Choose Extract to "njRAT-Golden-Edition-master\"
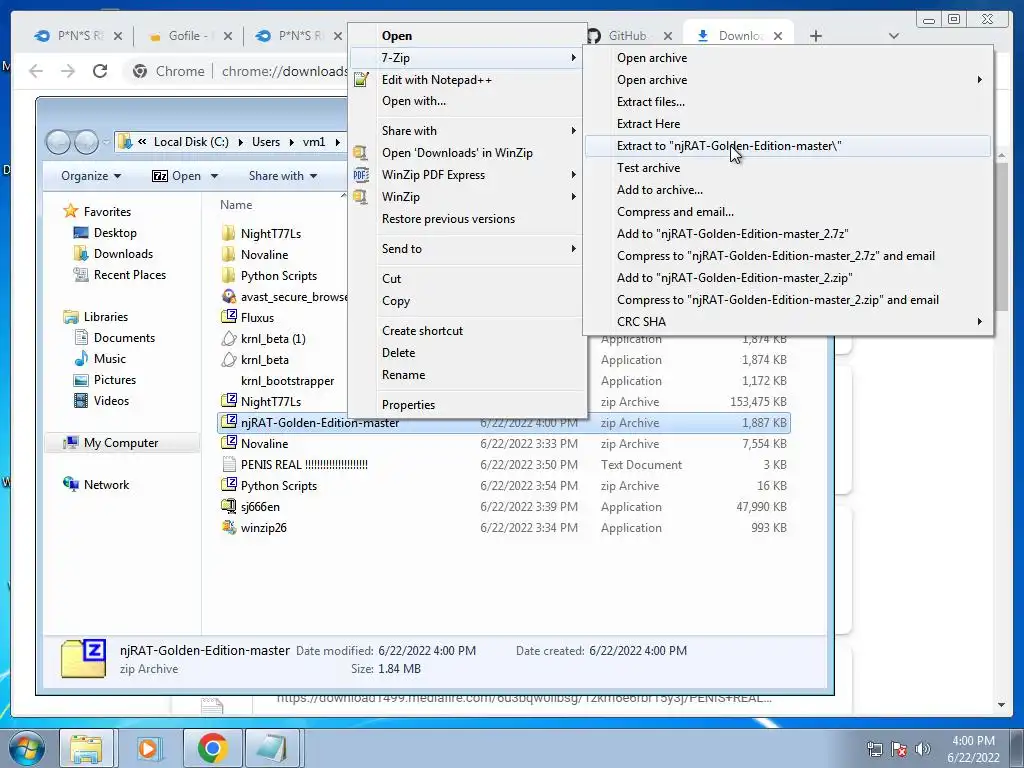The height and width of the screenshot is (768, 1024). 788,146
